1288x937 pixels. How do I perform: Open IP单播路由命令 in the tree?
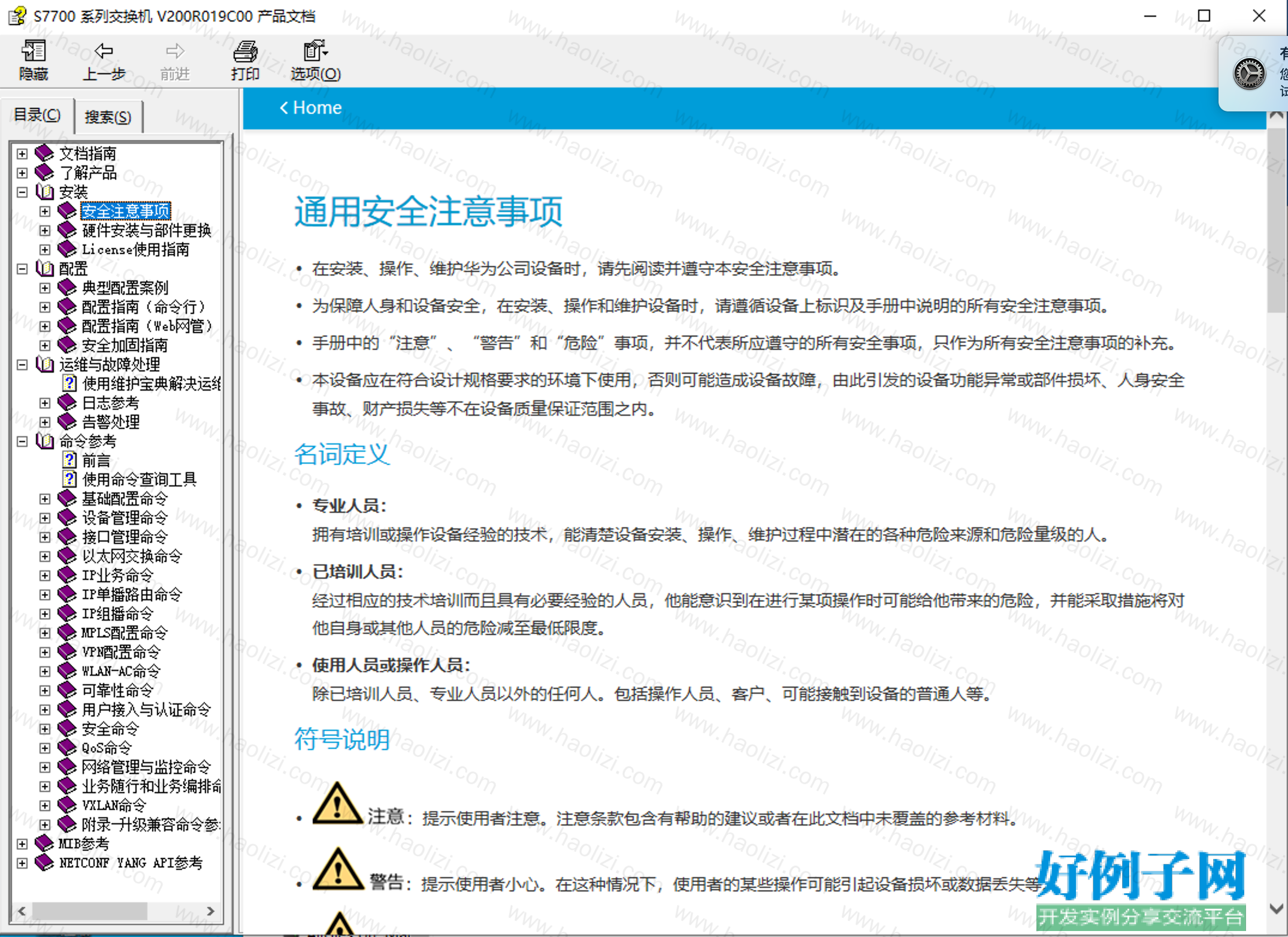click(132, 594)
